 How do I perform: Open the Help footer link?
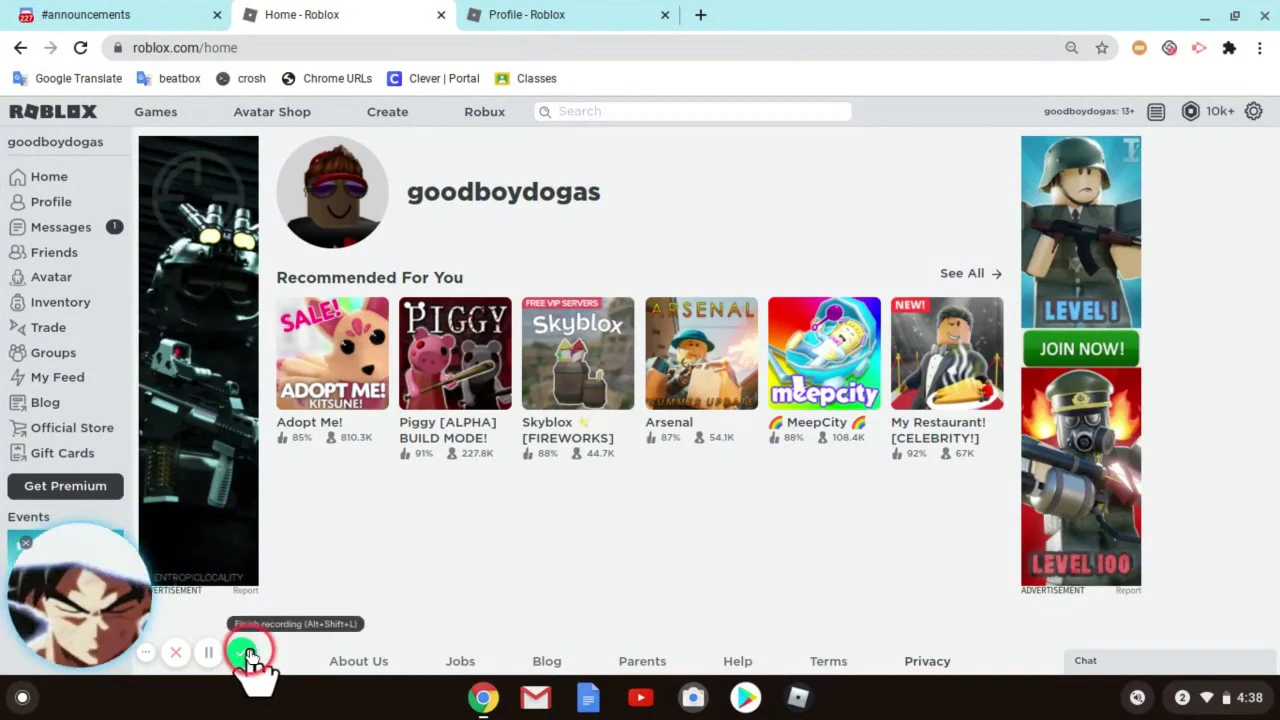point(738,661)
